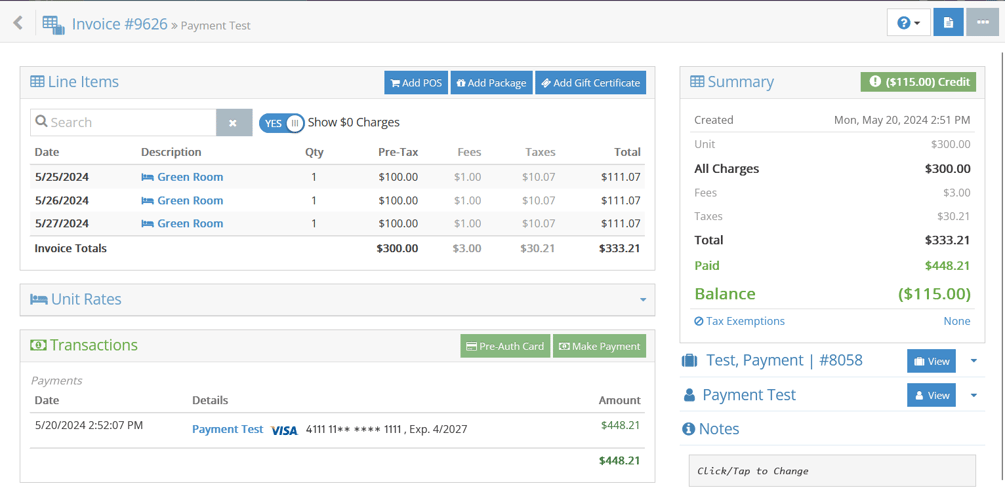Click the $448.21 payment amount in transaction row
The height and width of the screenshot is (488, 1005).
[620, 425]
